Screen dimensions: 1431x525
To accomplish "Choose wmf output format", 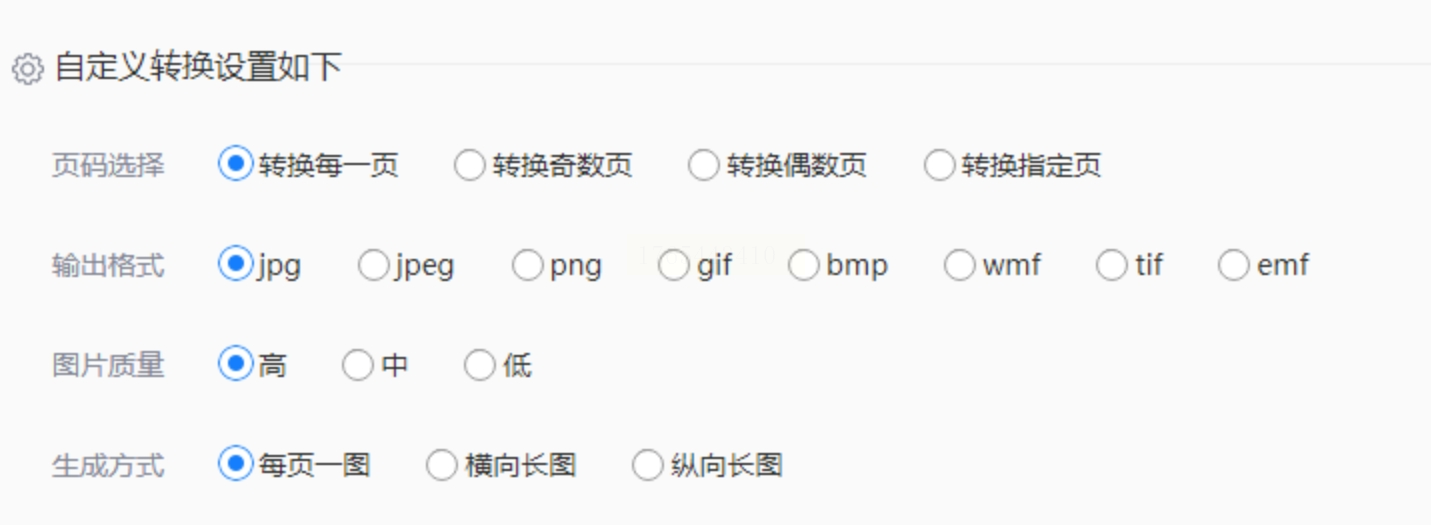I will pos(960,265).
